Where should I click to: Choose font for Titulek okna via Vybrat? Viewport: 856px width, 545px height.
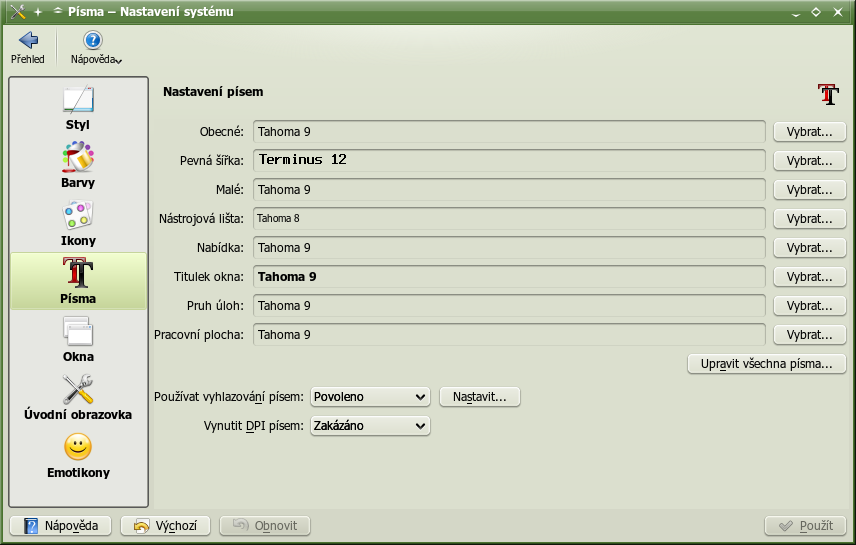[810, 277]
